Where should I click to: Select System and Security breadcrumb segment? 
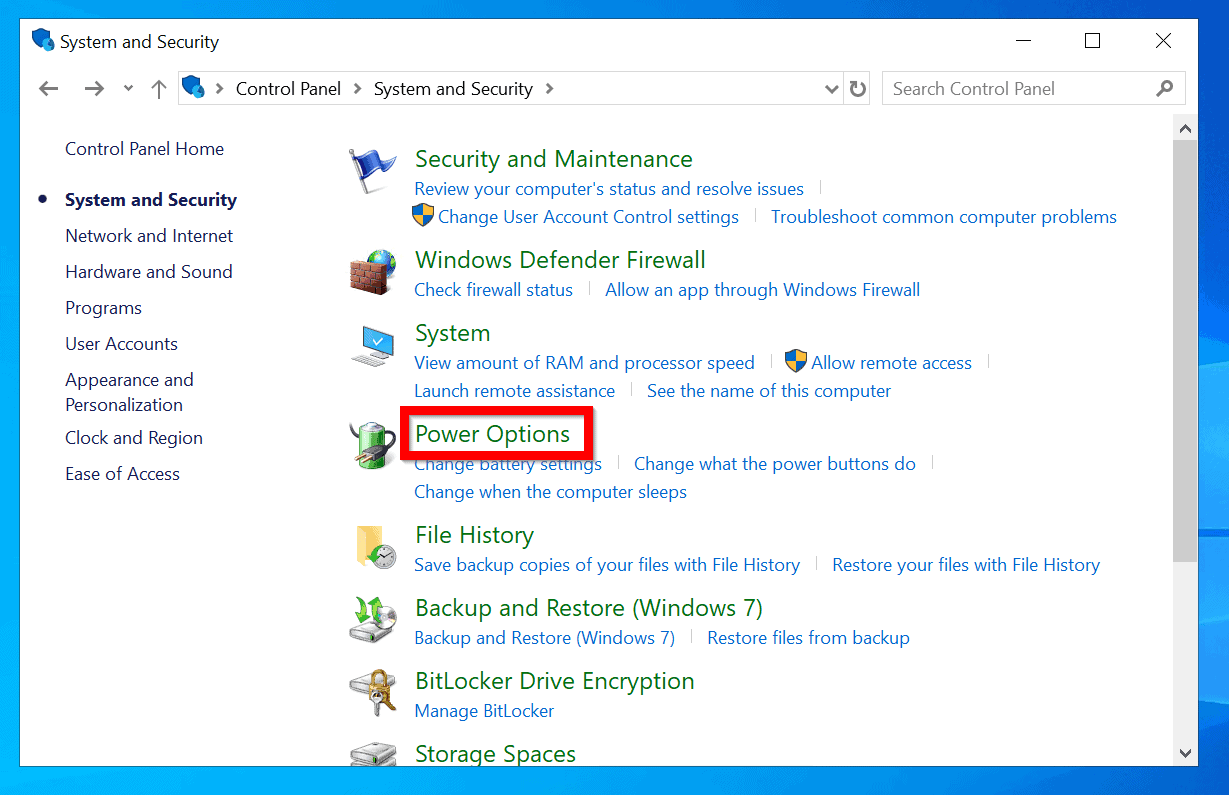click(453, 89)
